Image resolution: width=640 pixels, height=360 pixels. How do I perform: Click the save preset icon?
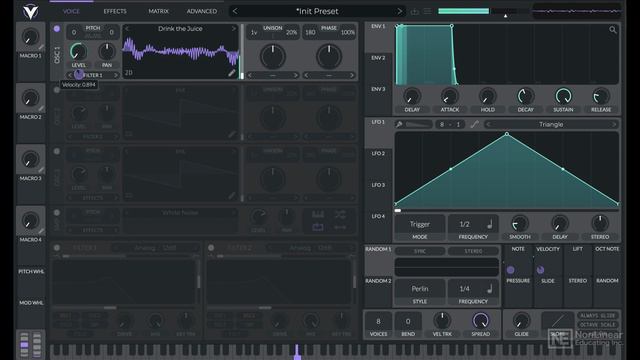click(x=415, y=11)
